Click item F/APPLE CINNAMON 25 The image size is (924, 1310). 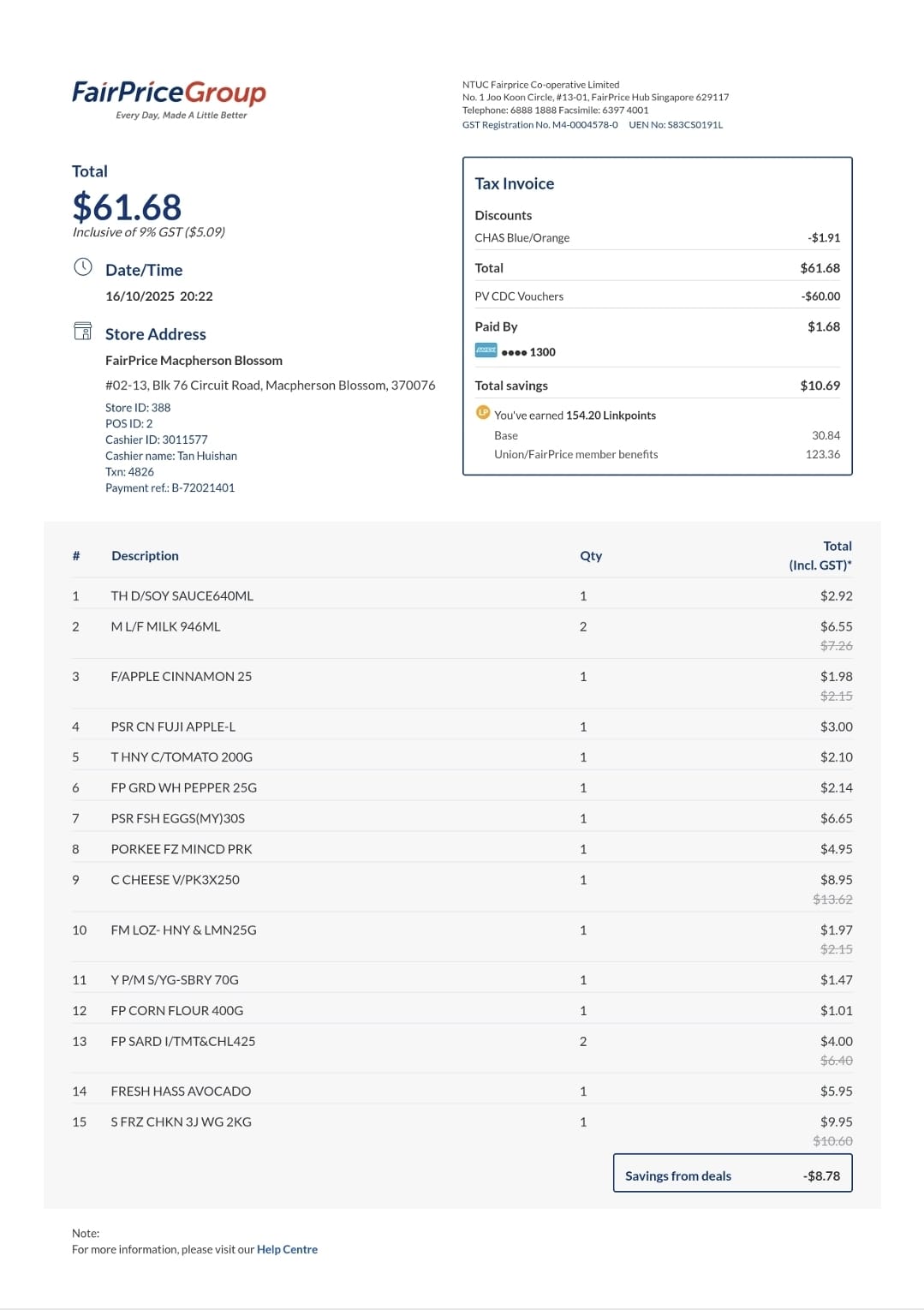tap(182, 677)
